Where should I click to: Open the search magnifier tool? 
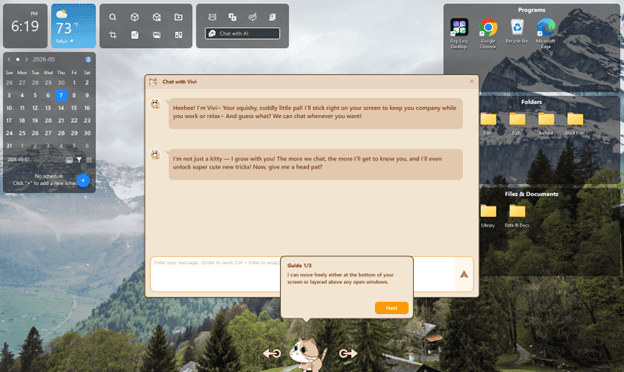click(x=113, y=17)
